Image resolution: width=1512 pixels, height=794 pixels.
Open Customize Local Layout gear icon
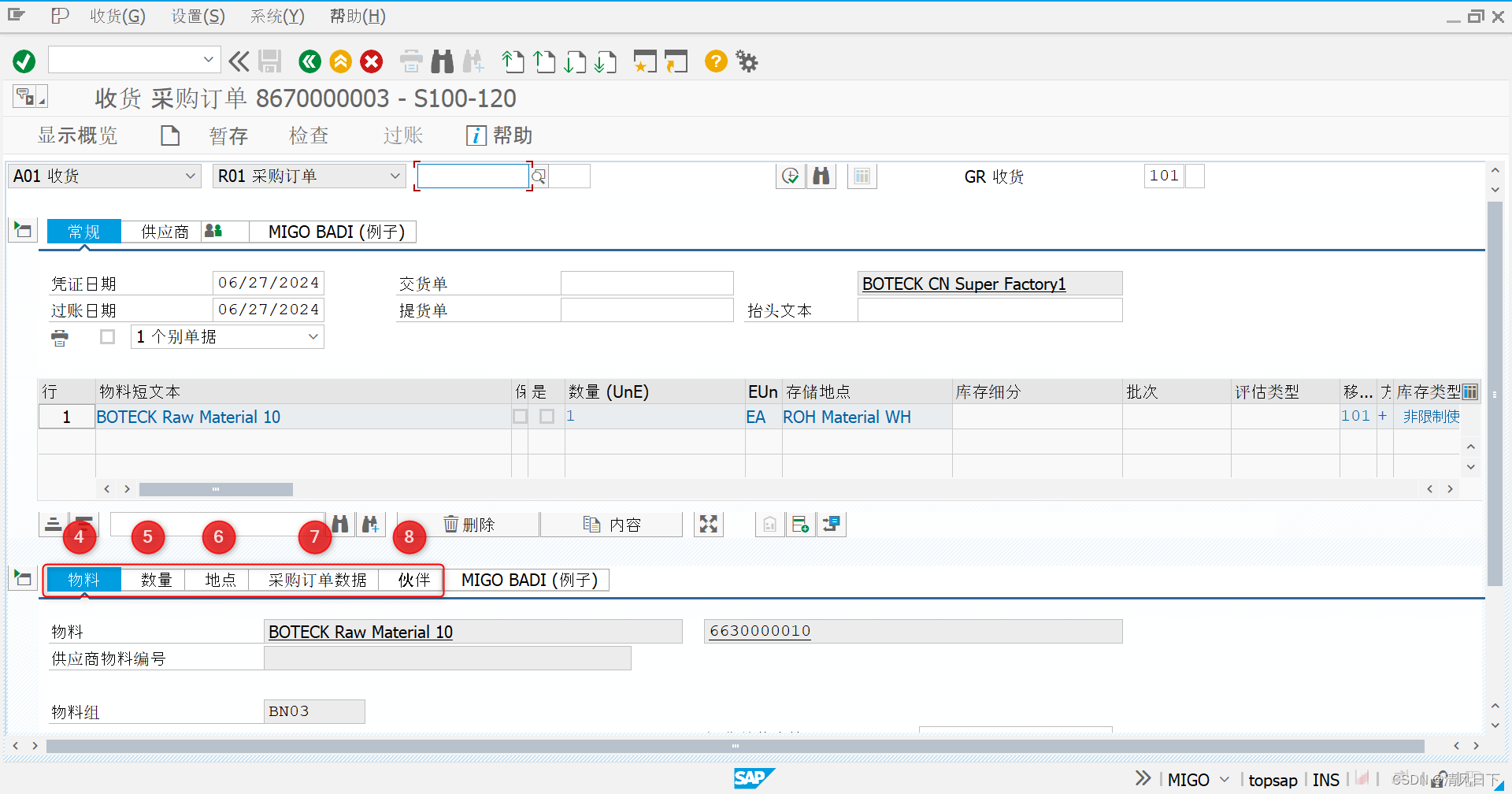click(x=747, y=61)
